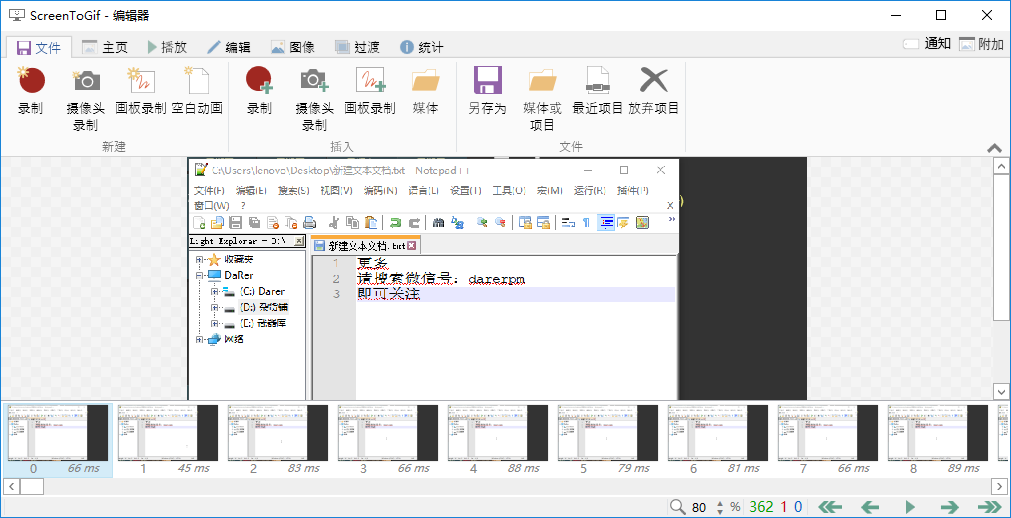
Task: Select frame 5 thumbnail
Action: [x=608, y=432]
